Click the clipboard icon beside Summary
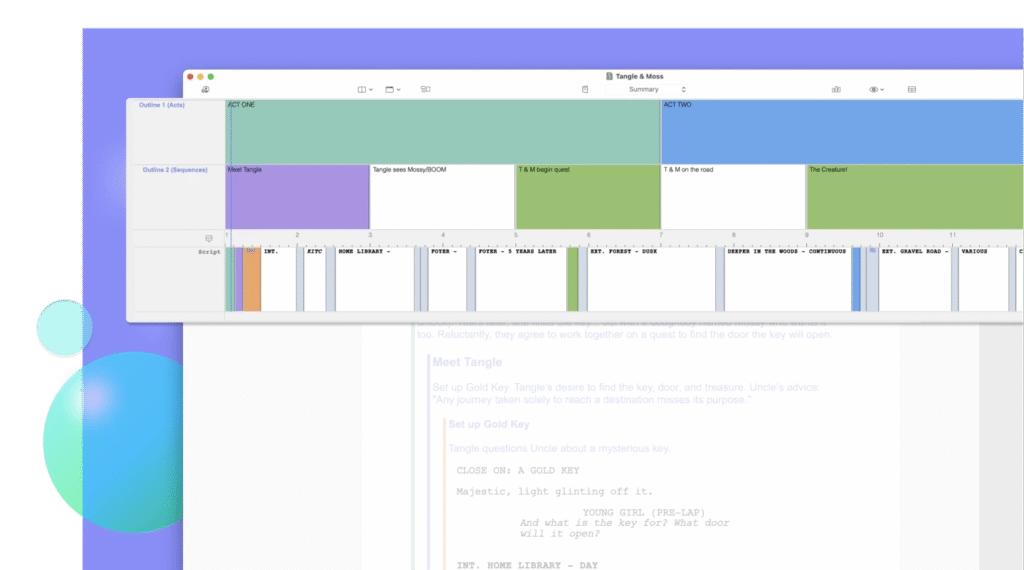The image size is (1024, 570). point(585,89)
